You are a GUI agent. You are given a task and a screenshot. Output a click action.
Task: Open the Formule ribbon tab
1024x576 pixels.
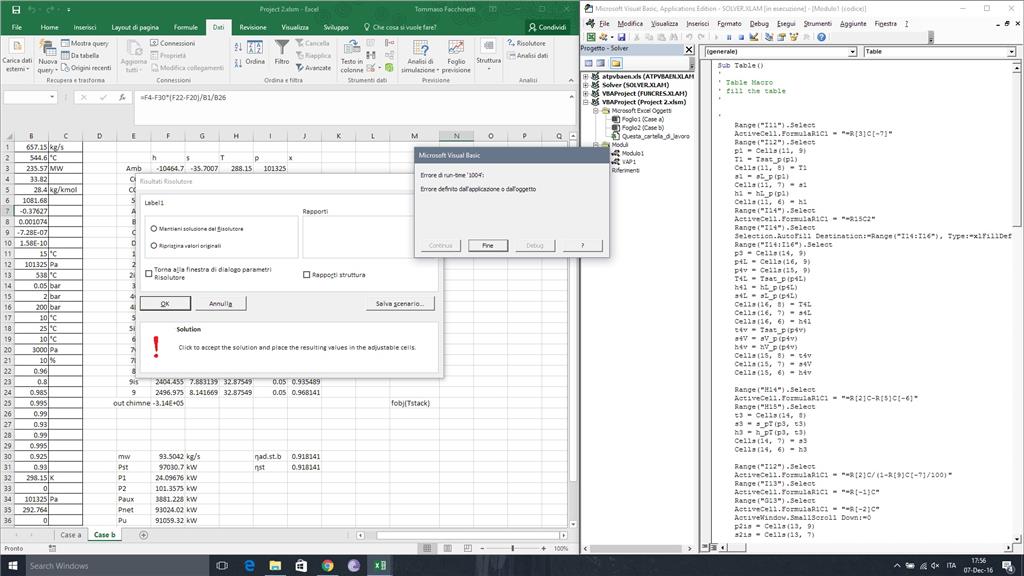[185, 27]
